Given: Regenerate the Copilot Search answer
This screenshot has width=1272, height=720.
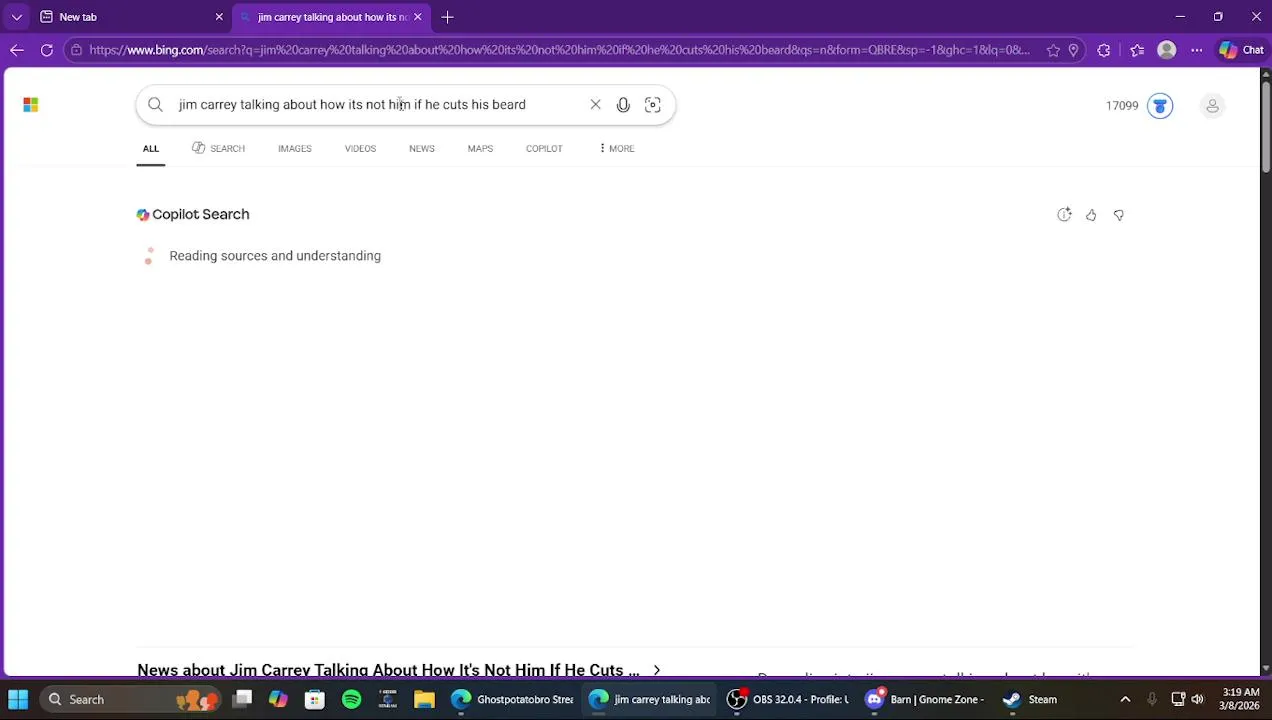Looking at the screenshot, I should click(x=1064, y=215).
